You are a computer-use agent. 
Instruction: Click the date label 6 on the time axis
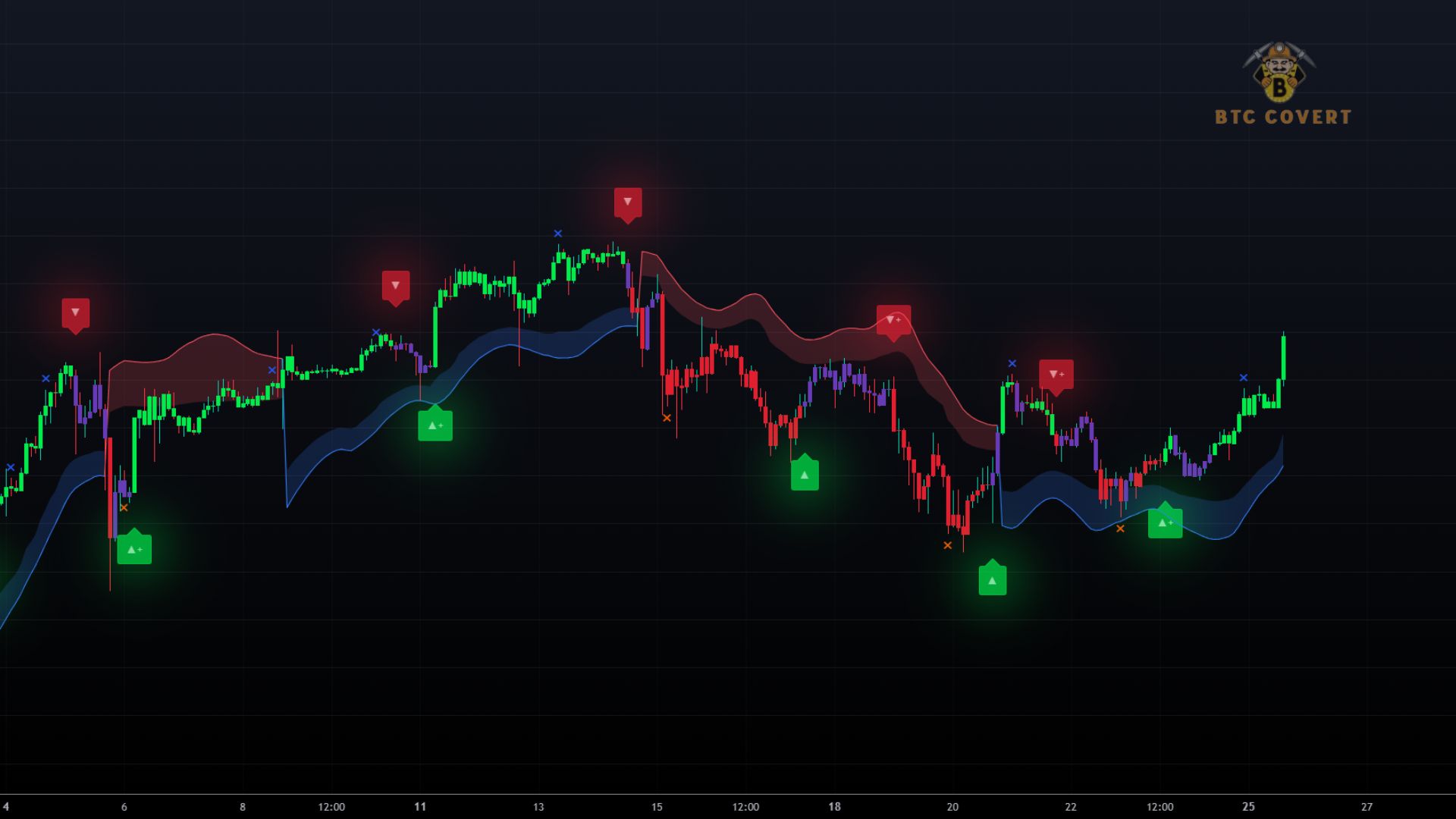point(124,807)
